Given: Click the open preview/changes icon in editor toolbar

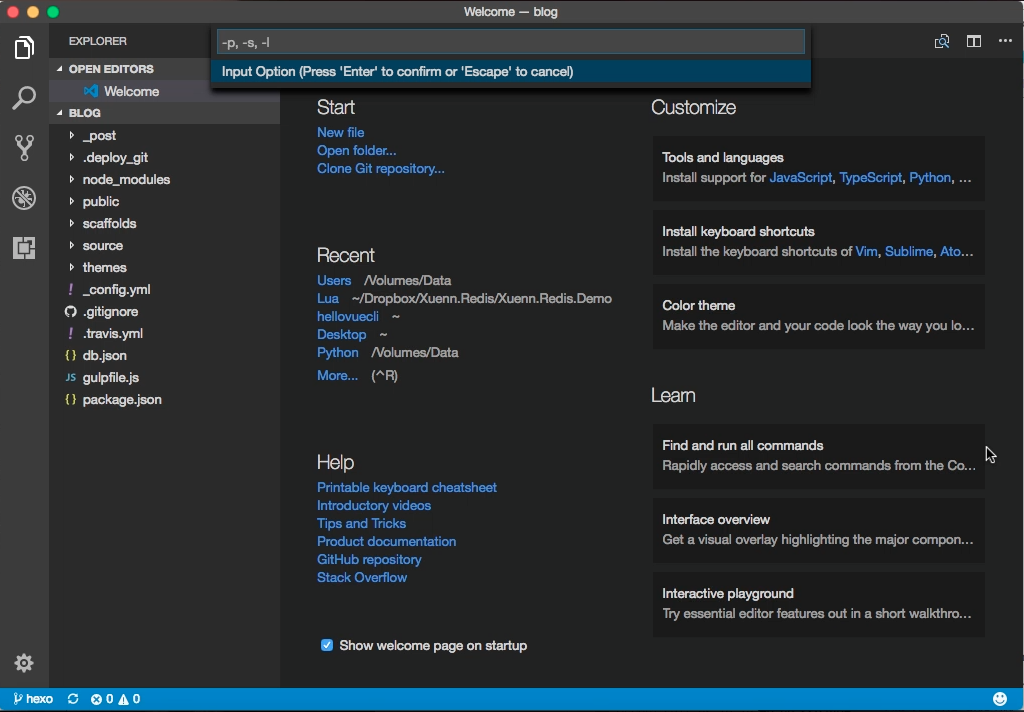Looking at the screenshot, I should [942, 42].
